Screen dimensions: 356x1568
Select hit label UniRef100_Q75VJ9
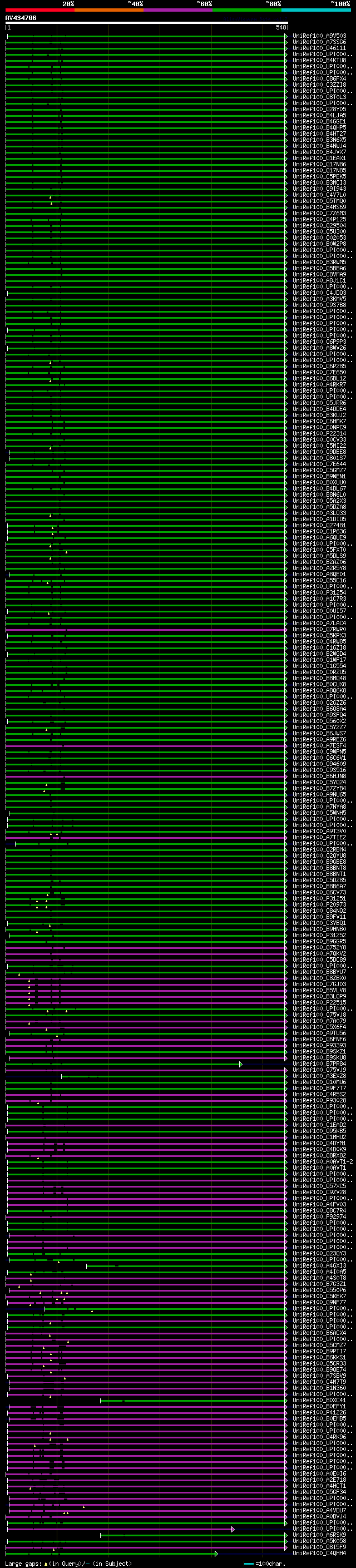coord(319,1070)
